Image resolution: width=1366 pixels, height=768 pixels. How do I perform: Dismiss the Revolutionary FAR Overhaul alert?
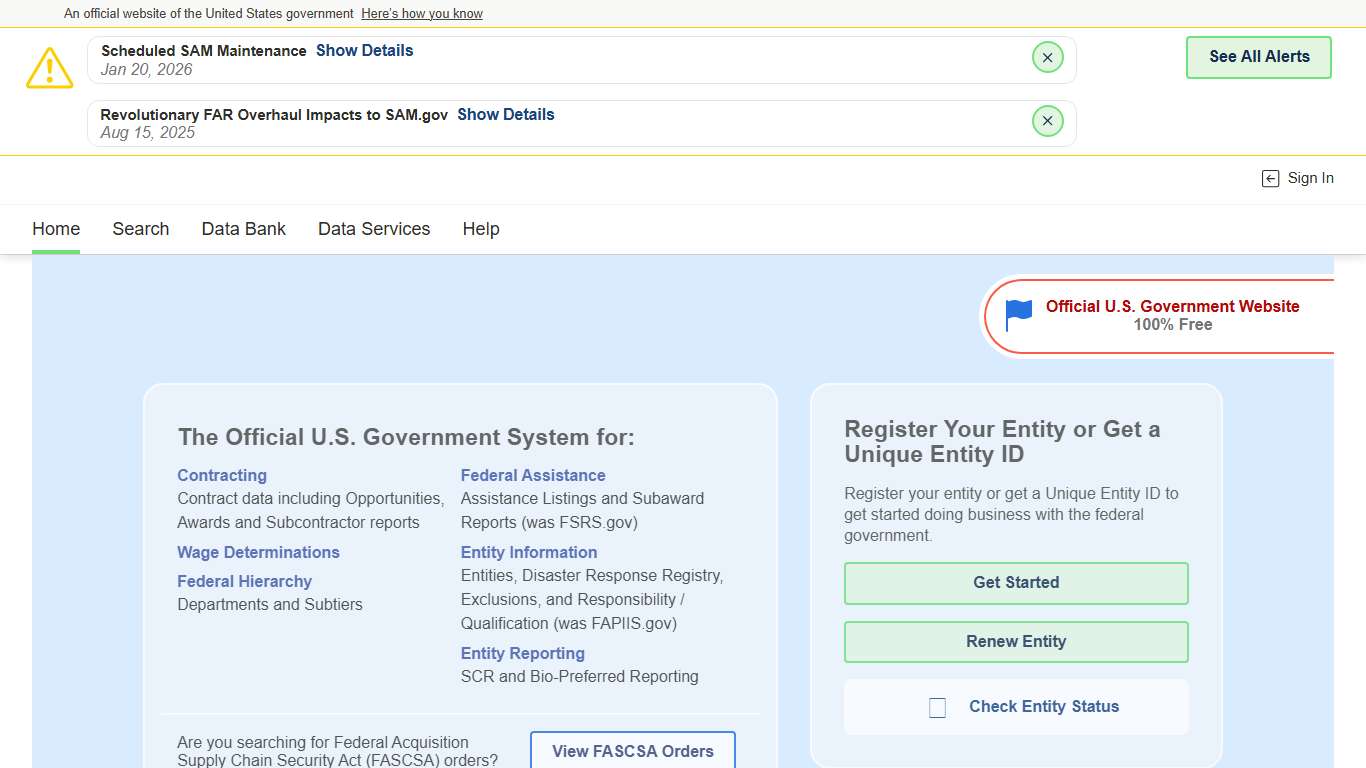pos(1047,120)
